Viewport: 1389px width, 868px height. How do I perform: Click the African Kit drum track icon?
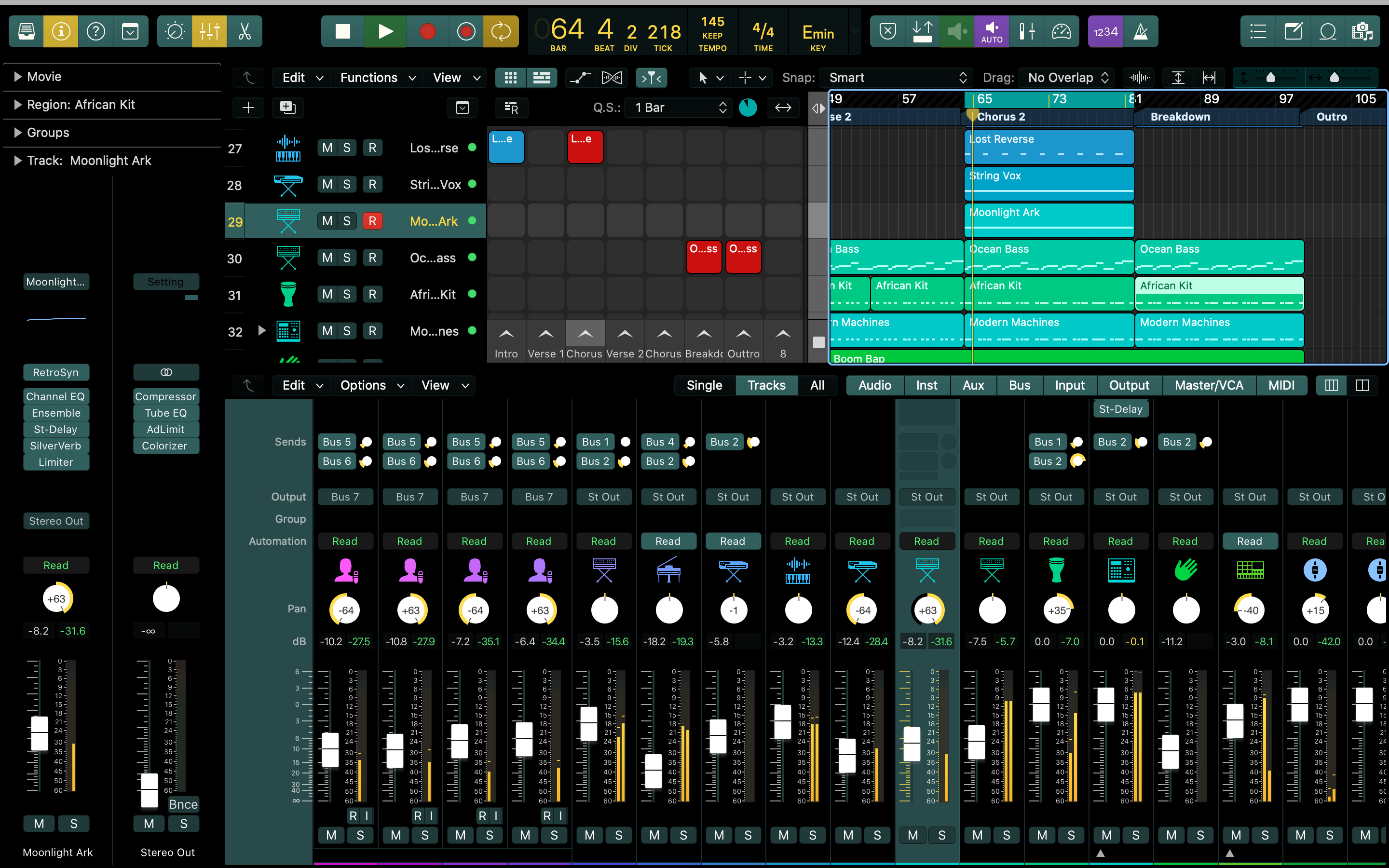[287, 295]
